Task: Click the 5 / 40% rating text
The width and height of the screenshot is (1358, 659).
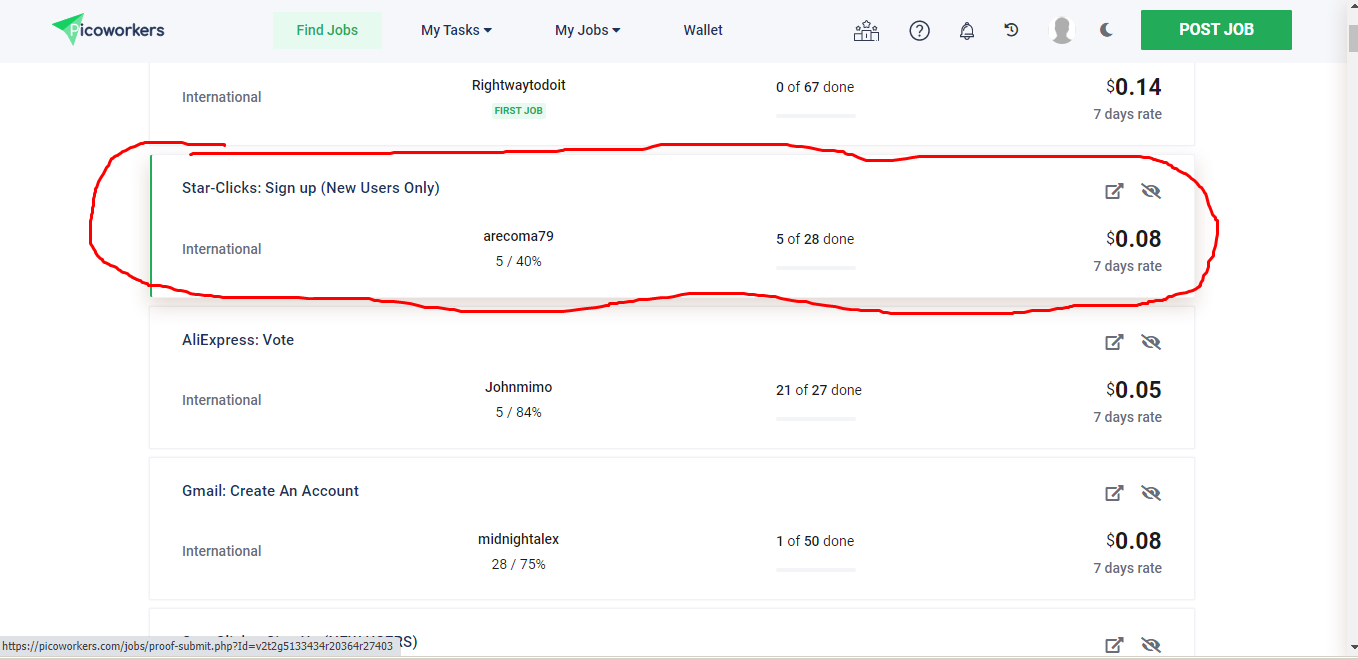Action: click(519, 261)
